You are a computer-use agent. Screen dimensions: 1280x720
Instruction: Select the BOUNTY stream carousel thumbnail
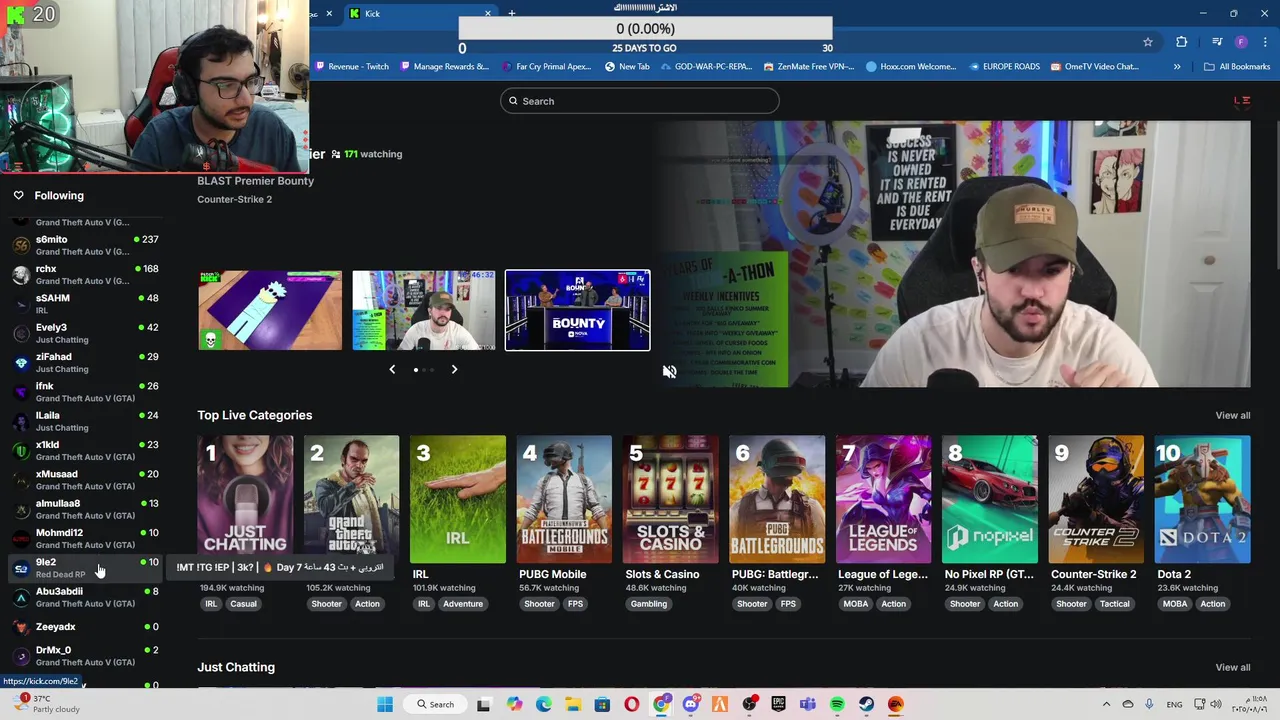pos(577,310)
